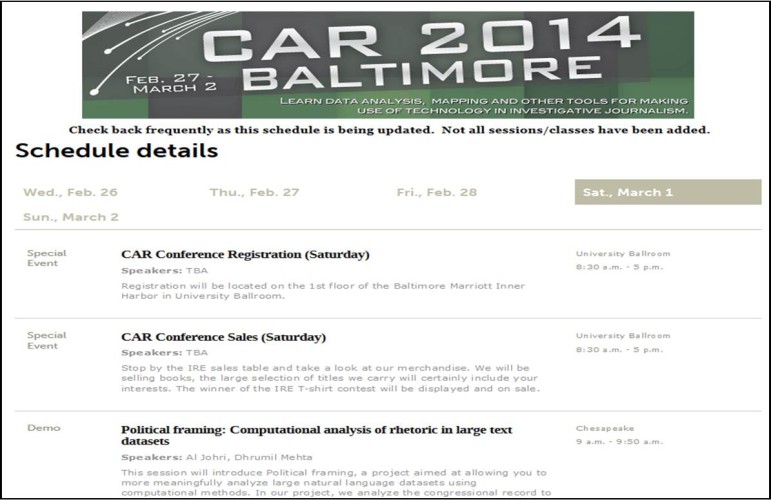Screen dimensions: 771x500
Task: Click the Sales event 8:30 a.m. time
Action: [x=620, y=350]
